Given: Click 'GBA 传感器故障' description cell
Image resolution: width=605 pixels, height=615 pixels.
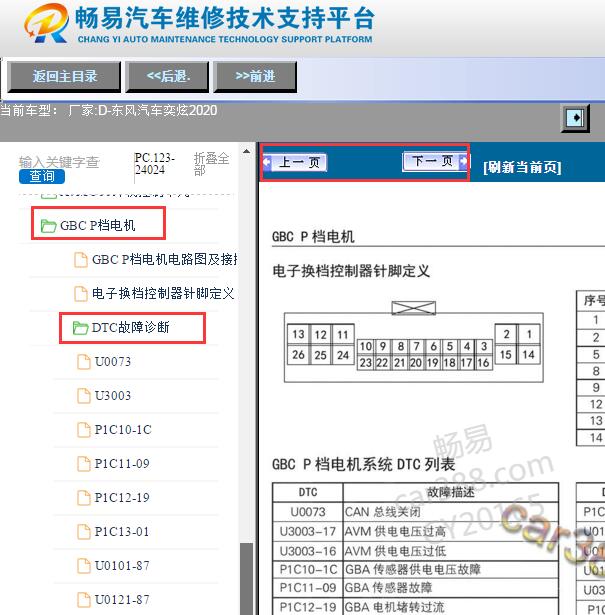Looking at the screenshot, I should click(451, 588).
